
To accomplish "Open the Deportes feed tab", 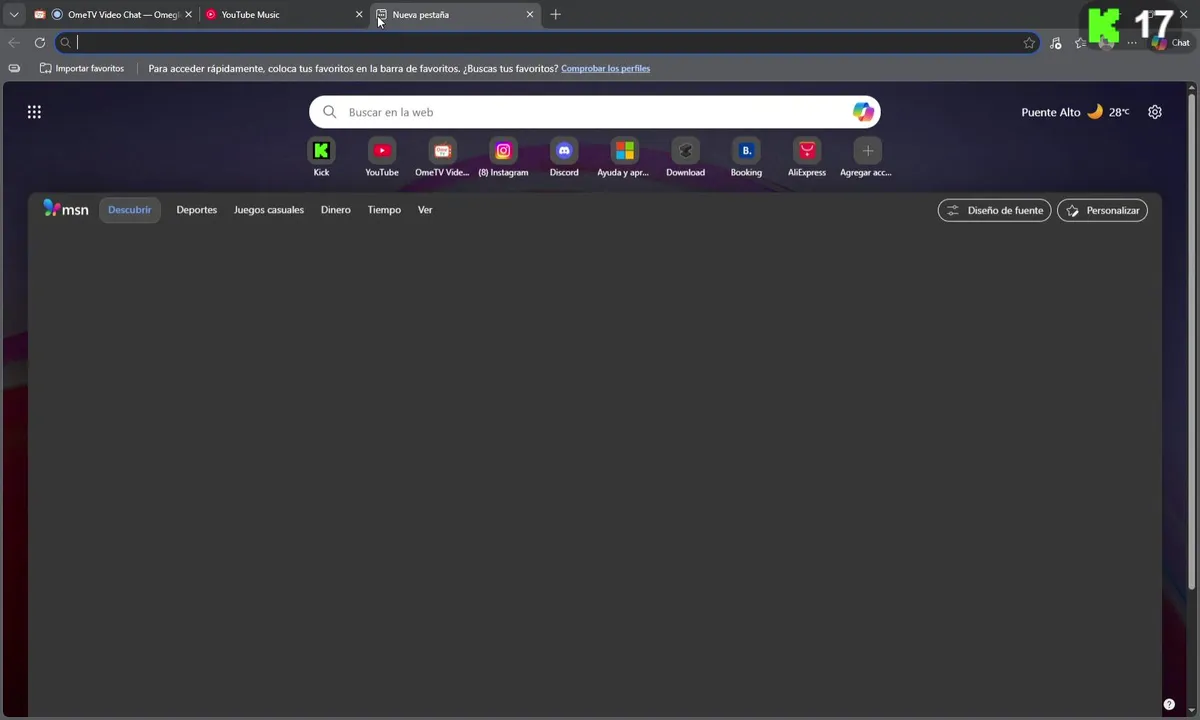I will (x=197, y=210).
